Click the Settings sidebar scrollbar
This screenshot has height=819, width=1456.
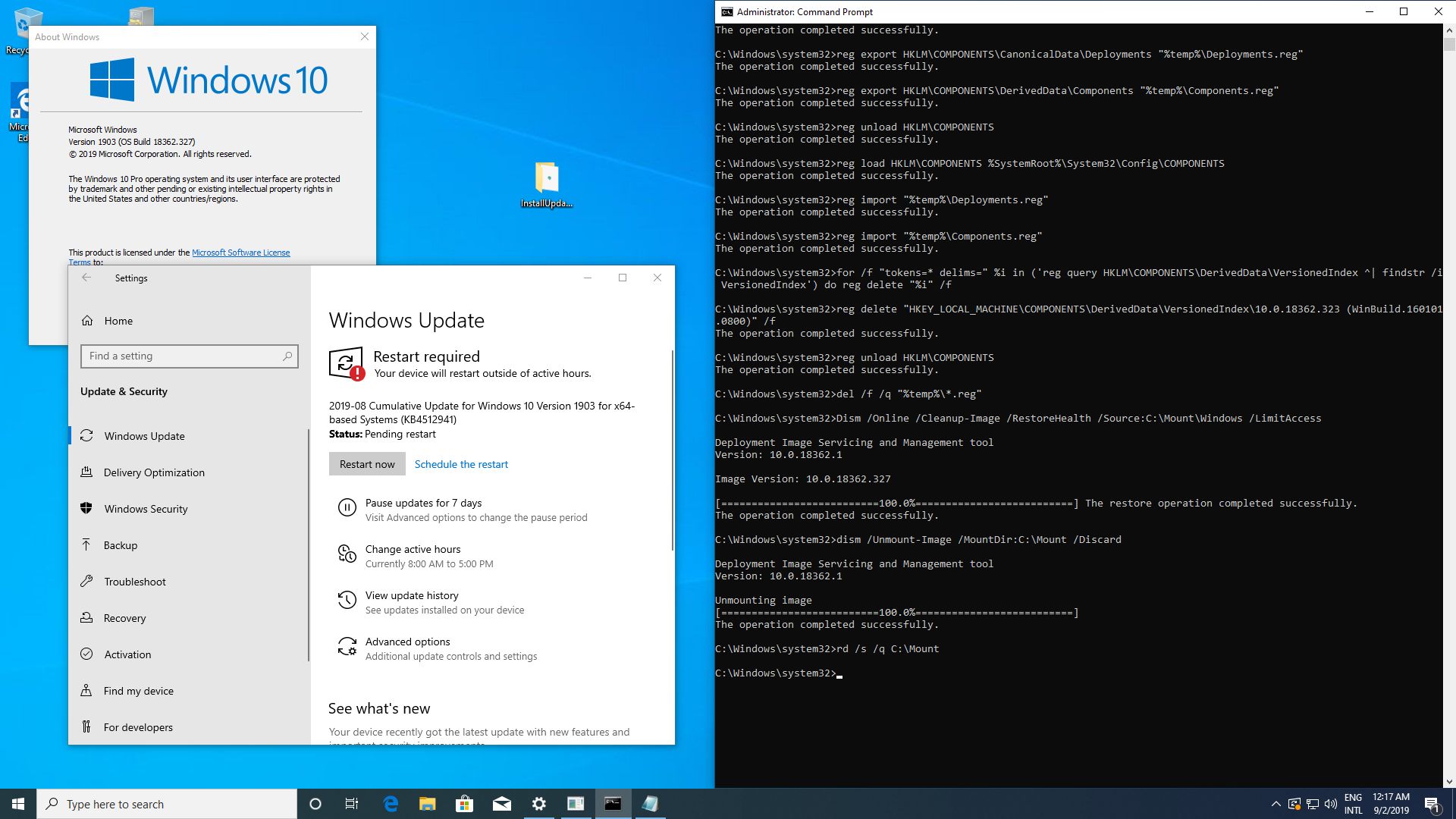click(x=308, y=545)
